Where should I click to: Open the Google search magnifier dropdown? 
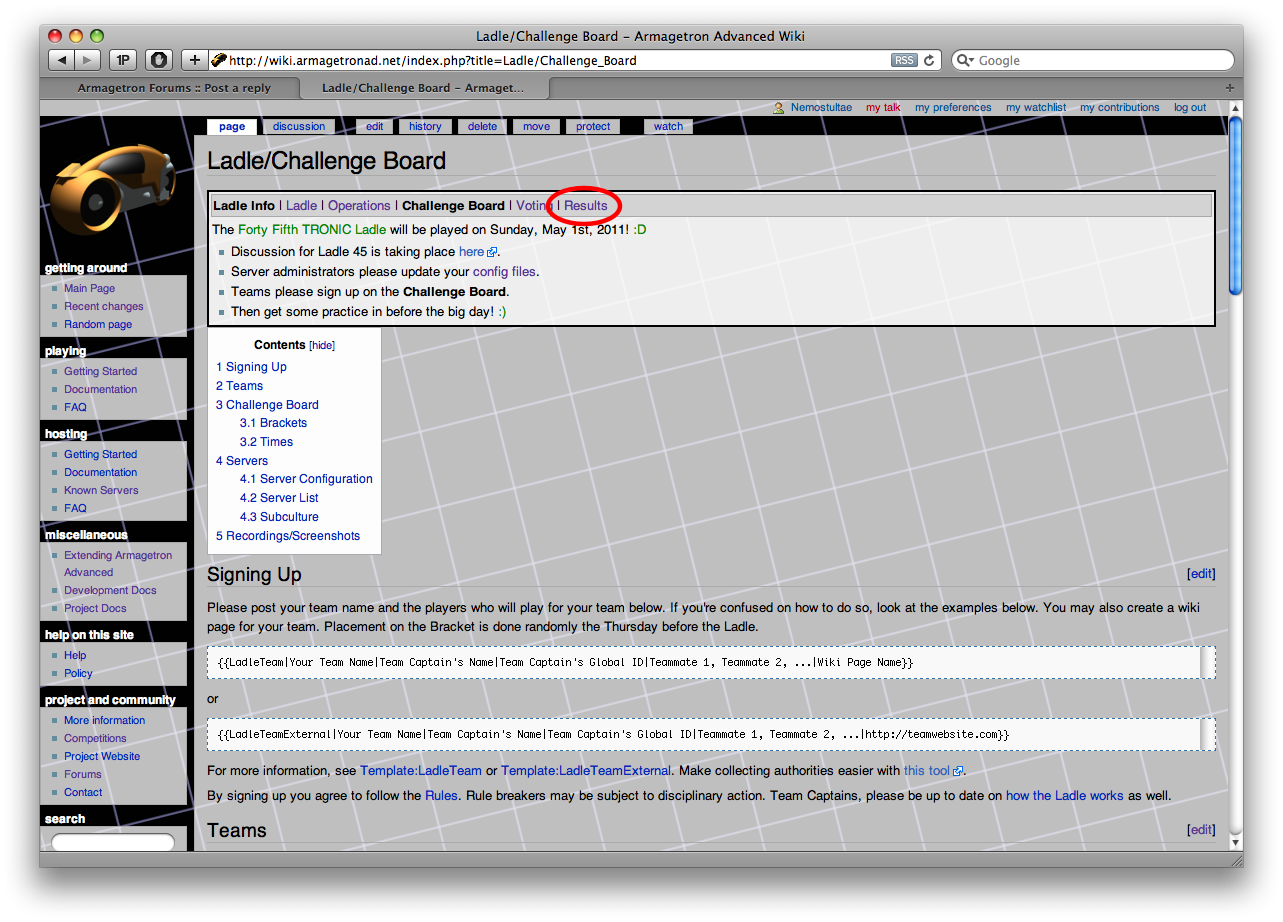965,60
